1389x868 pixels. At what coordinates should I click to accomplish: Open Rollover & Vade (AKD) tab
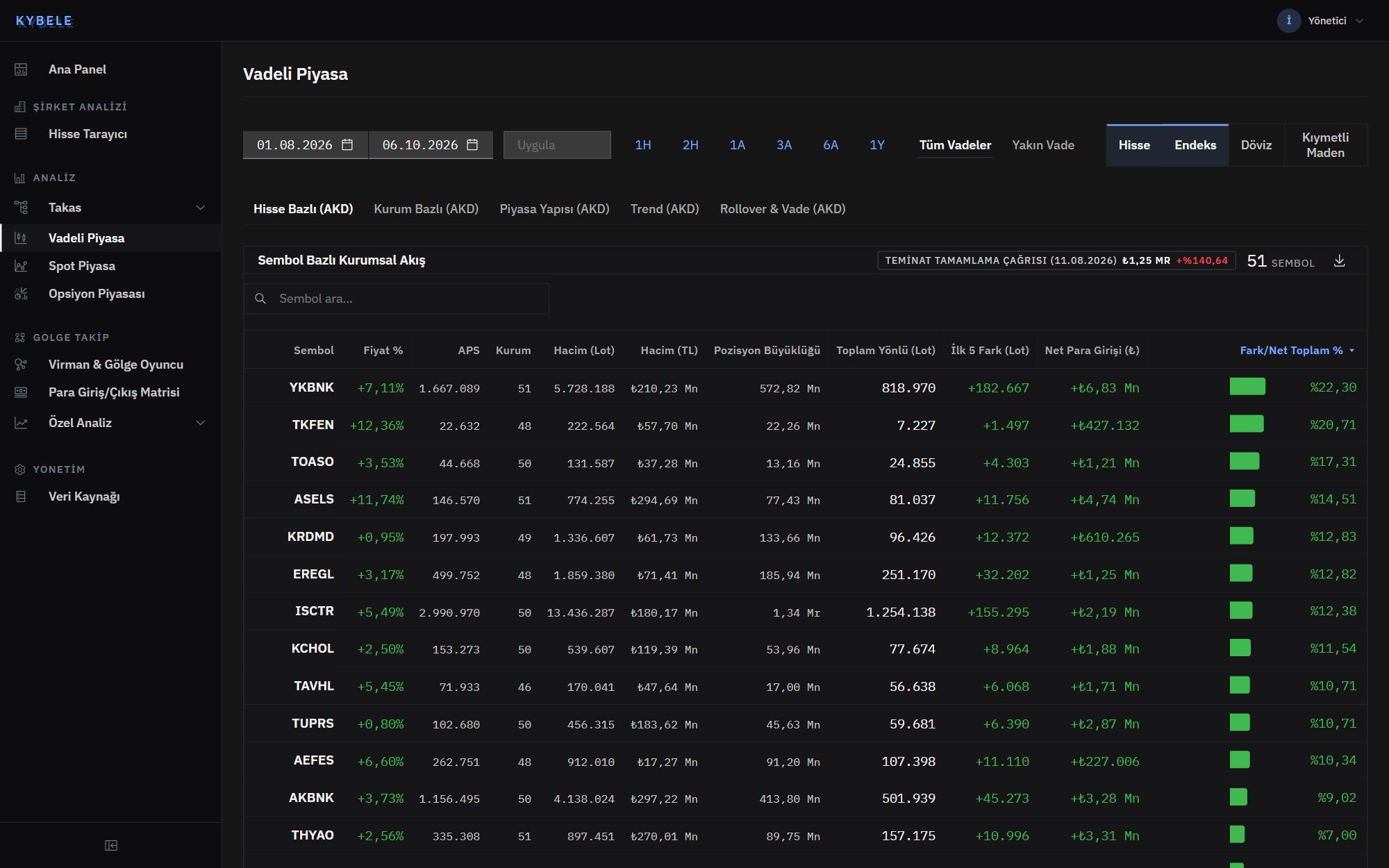tap(783, 209)
